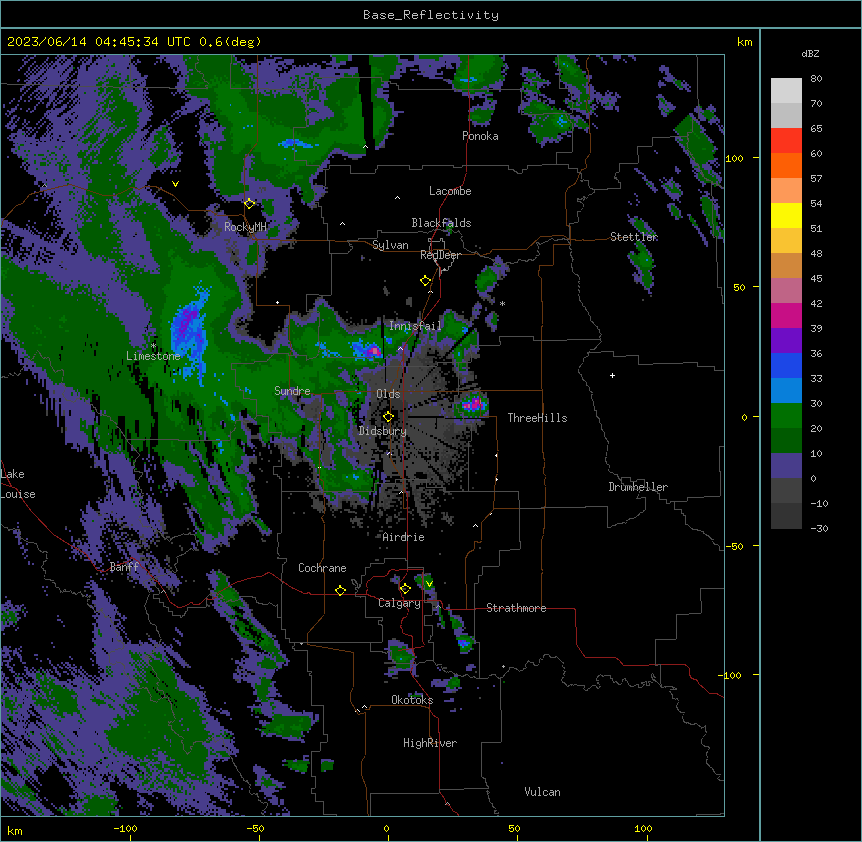Click the dBZ legend heading
Viewport: 862px width, 842px height.
tap(810, 53)
